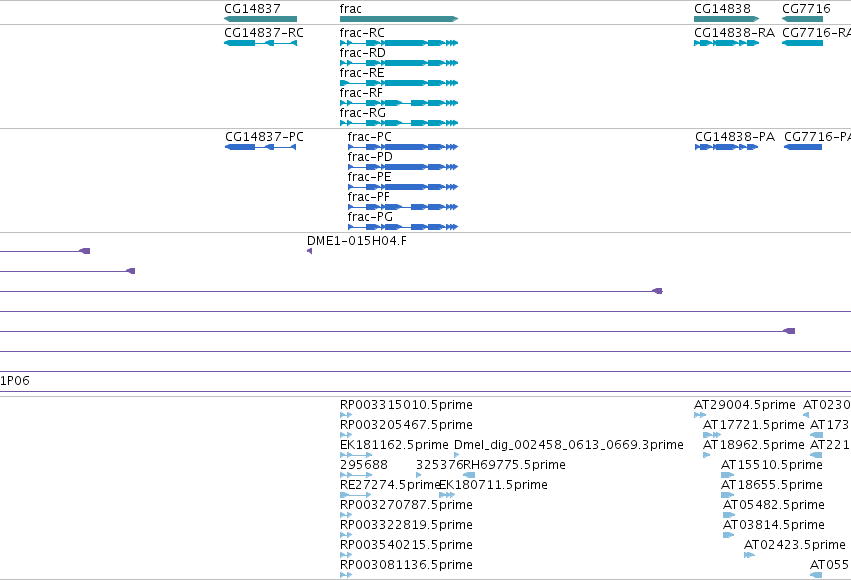Click the EK180711.5prime EST glyph
The width and height of the screenshot is (851, 580).
pos(447,495)
